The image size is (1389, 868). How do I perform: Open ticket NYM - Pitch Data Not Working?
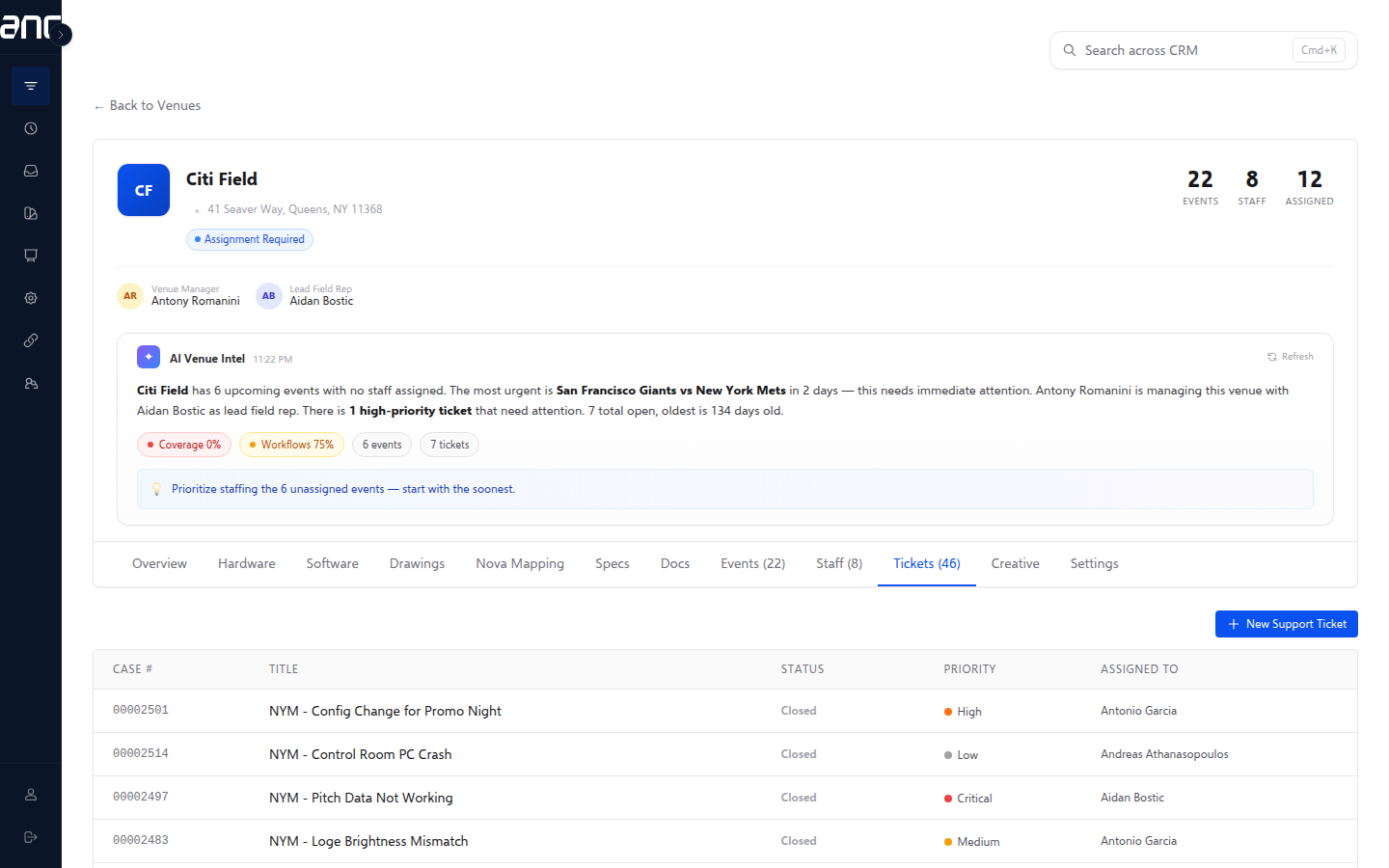tap(361, 798)
